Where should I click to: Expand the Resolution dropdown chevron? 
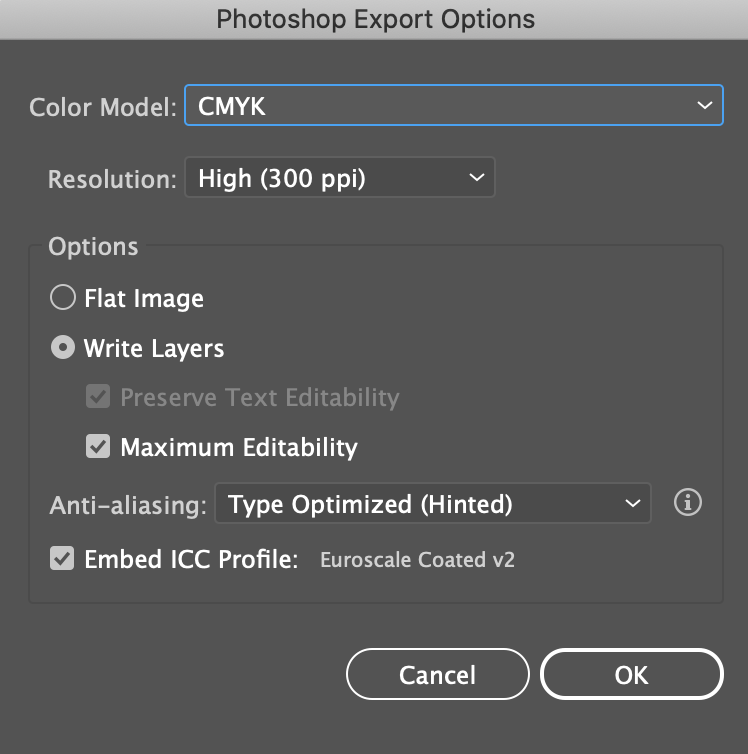tap(476, 179)
